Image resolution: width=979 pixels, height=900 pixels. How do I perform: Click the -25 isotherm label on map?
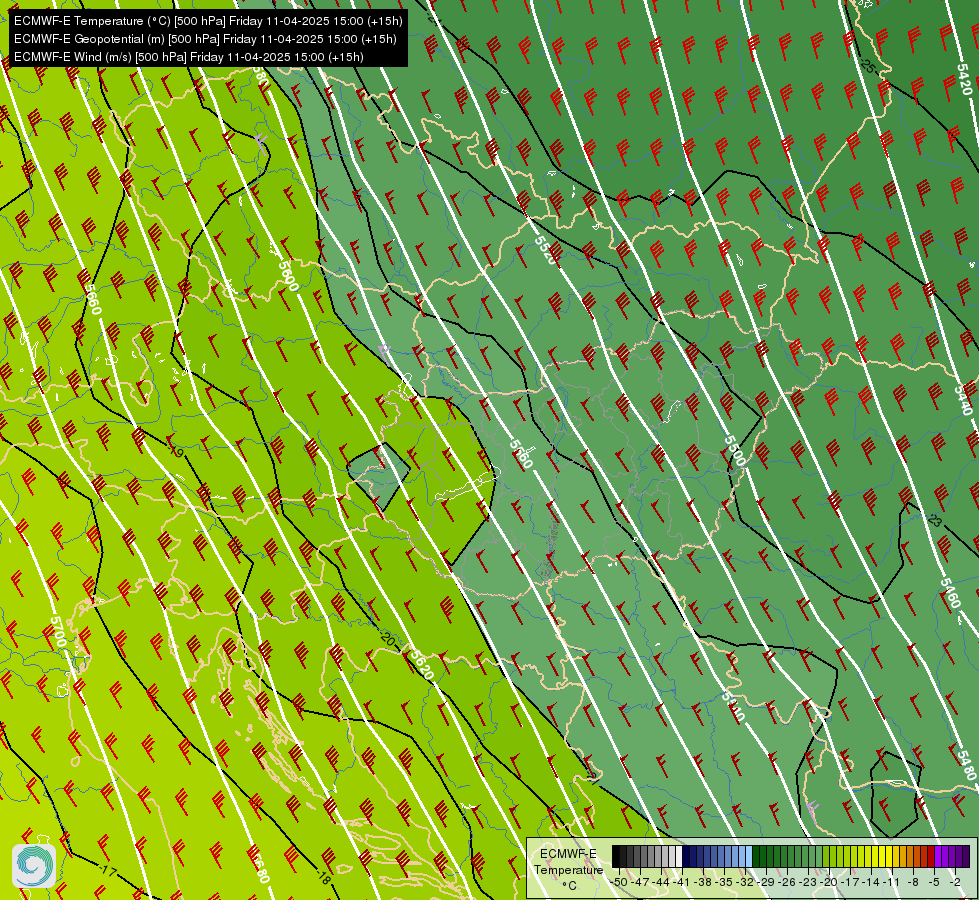click(x=868, y=65)
